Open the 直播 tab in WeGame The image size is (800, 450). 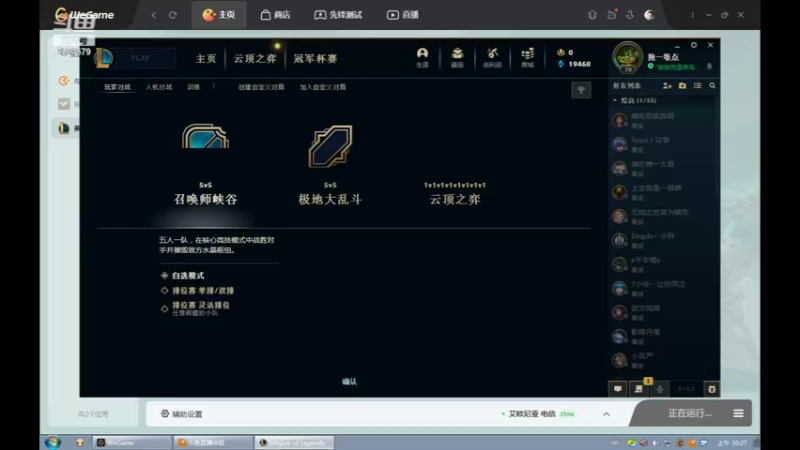click(x=403, y=15)
